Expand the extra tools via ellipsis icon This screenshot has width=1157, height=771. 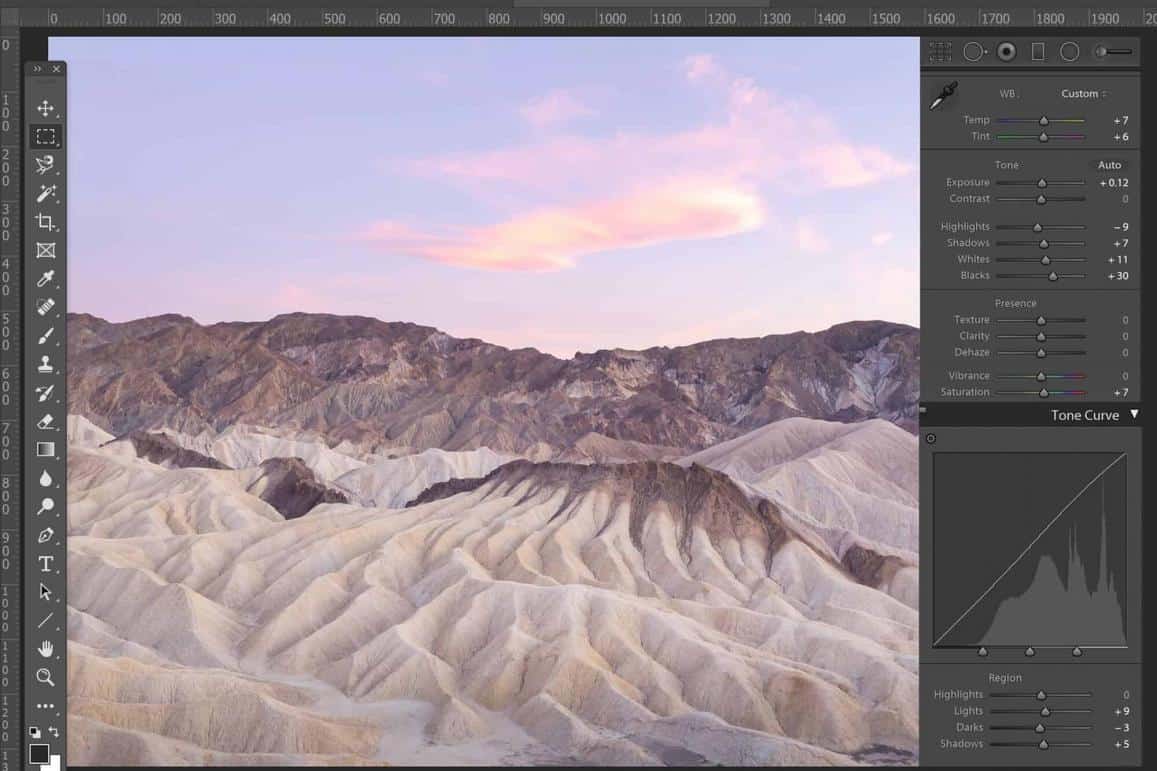pos(46,705)
